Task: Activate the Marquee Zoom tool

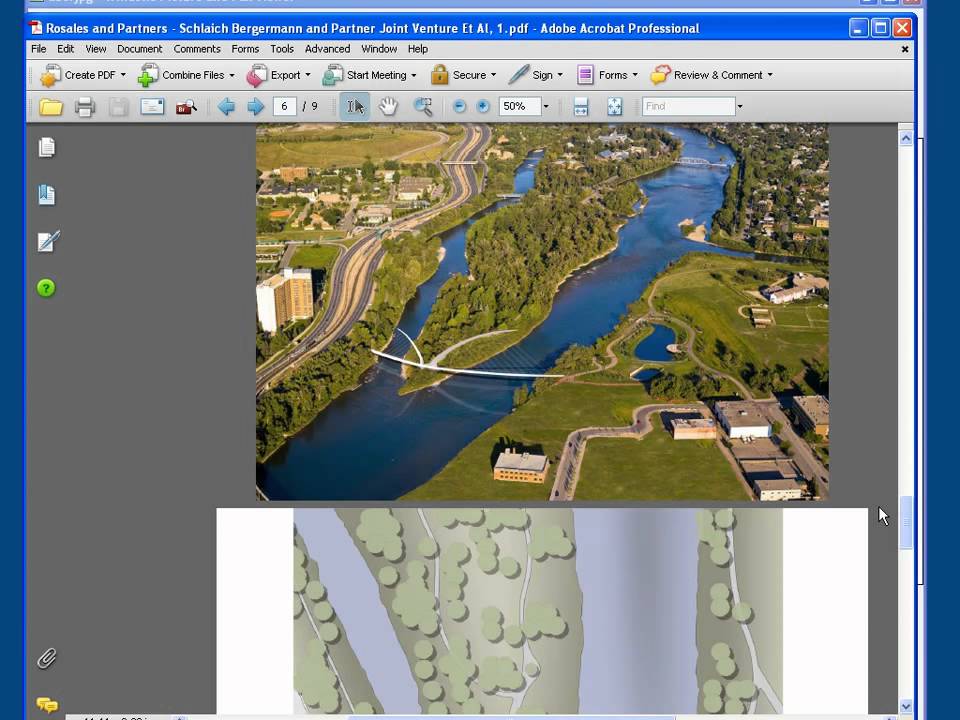Action: click(x=422, y=107)
